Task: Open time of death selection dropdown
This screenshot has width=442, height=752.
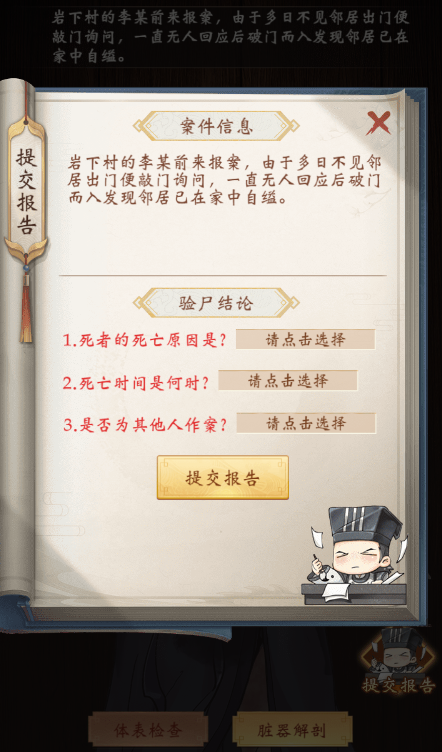Action: 288,381
